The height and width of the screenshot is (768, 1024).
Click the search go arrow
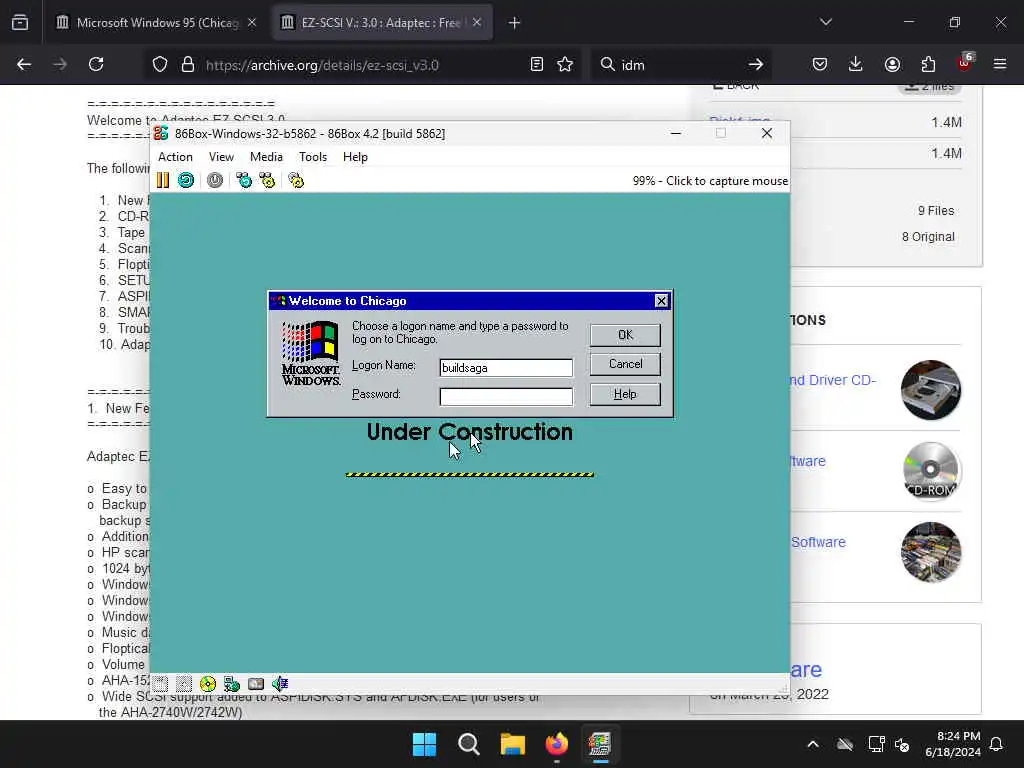(756, 64)
